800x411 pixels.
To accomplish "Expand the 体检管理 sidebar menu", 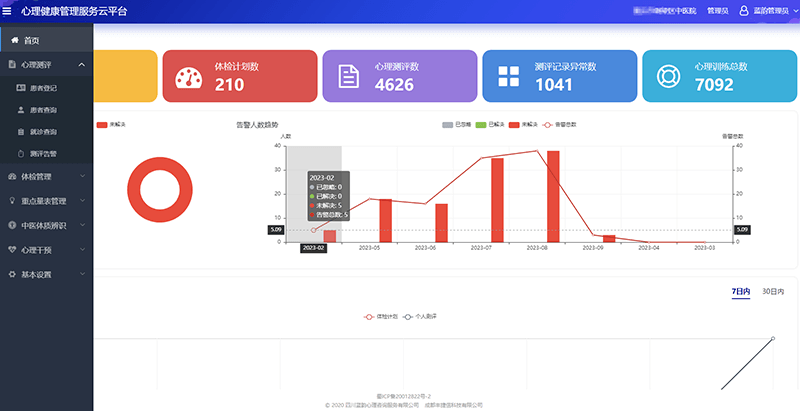I will pos(46,177).
